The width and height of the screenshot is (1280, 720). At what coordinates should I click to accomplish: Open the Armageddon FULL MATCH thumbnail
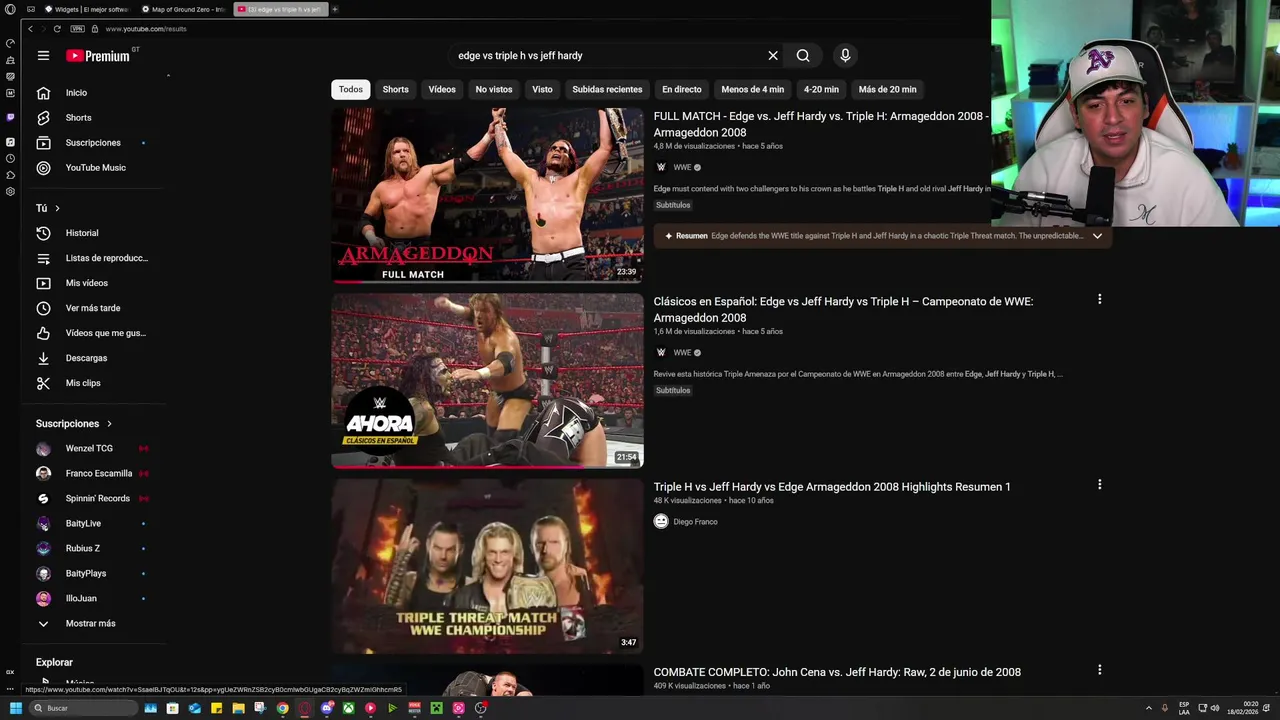pos(487,195)
